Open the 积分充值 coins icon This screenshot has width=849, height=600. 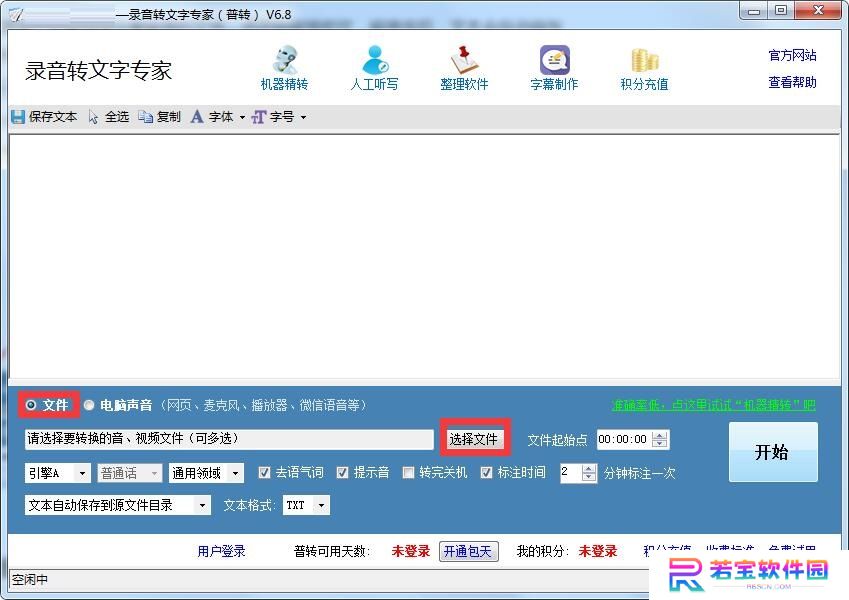(x=644, y=60)
